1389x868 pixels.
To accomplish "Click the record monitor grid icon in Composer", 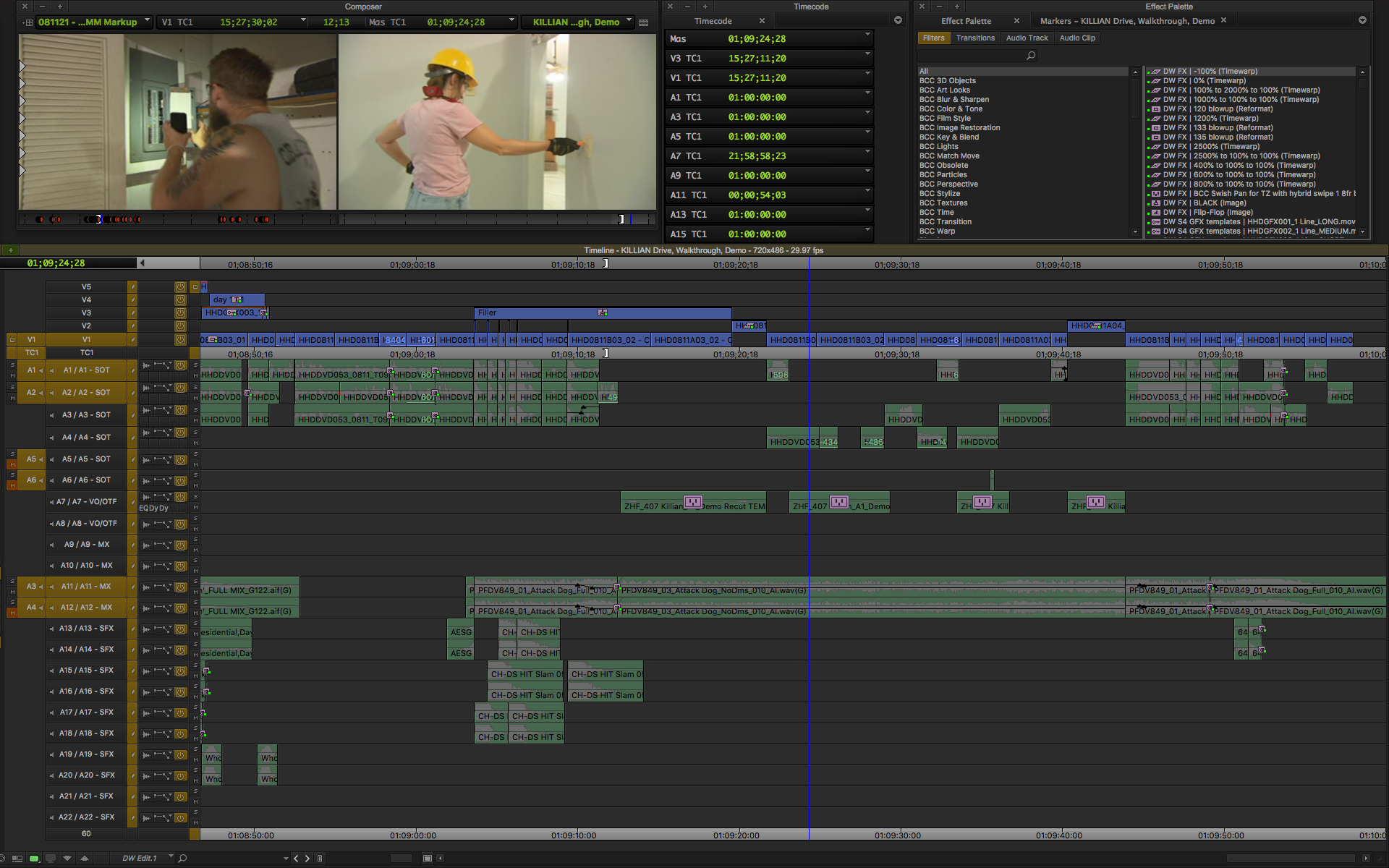I will click(644, 22).
